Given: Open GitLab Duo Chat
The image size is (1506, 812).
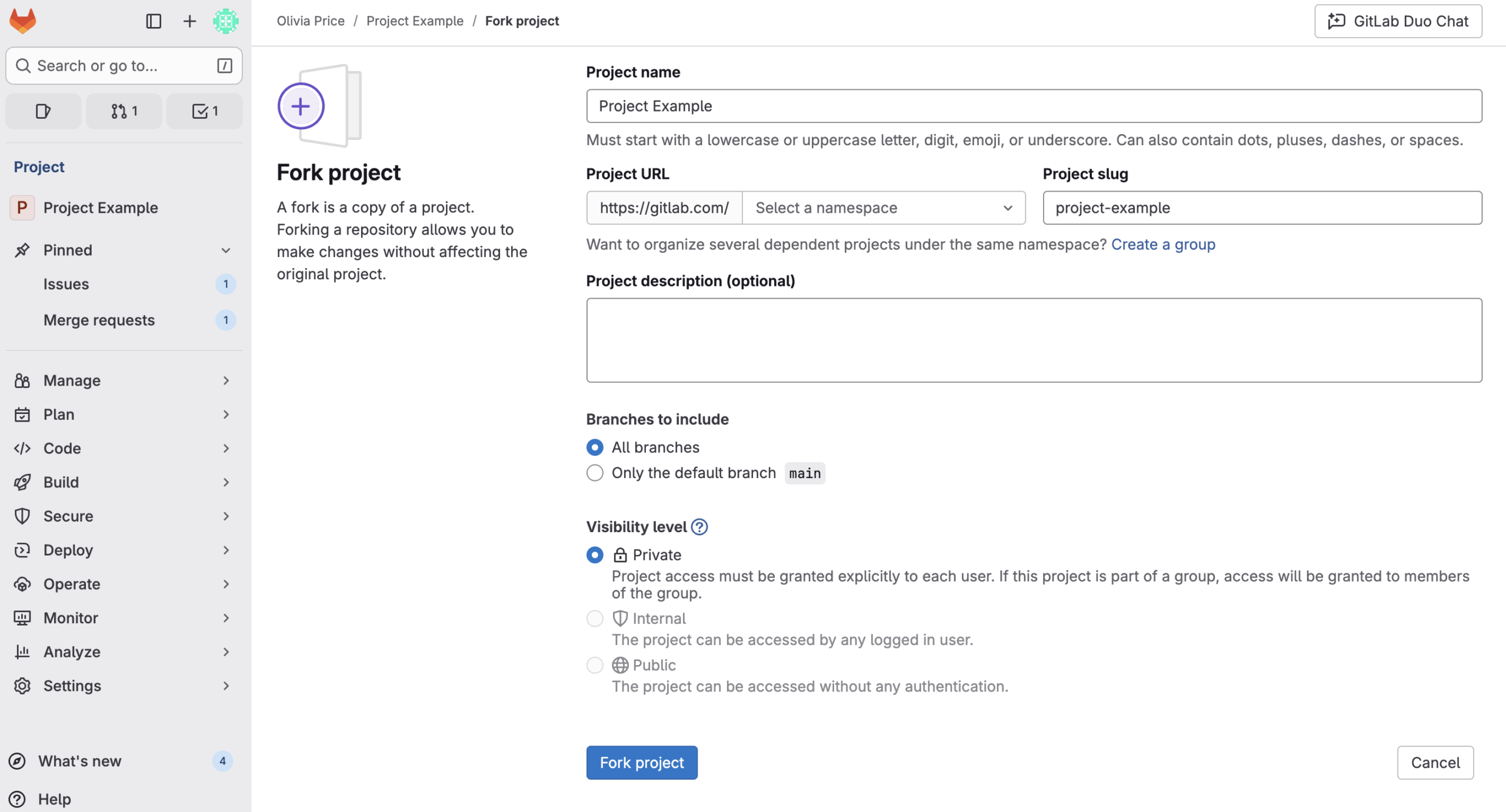Looking at the screenshot, I should (1398, 21).
